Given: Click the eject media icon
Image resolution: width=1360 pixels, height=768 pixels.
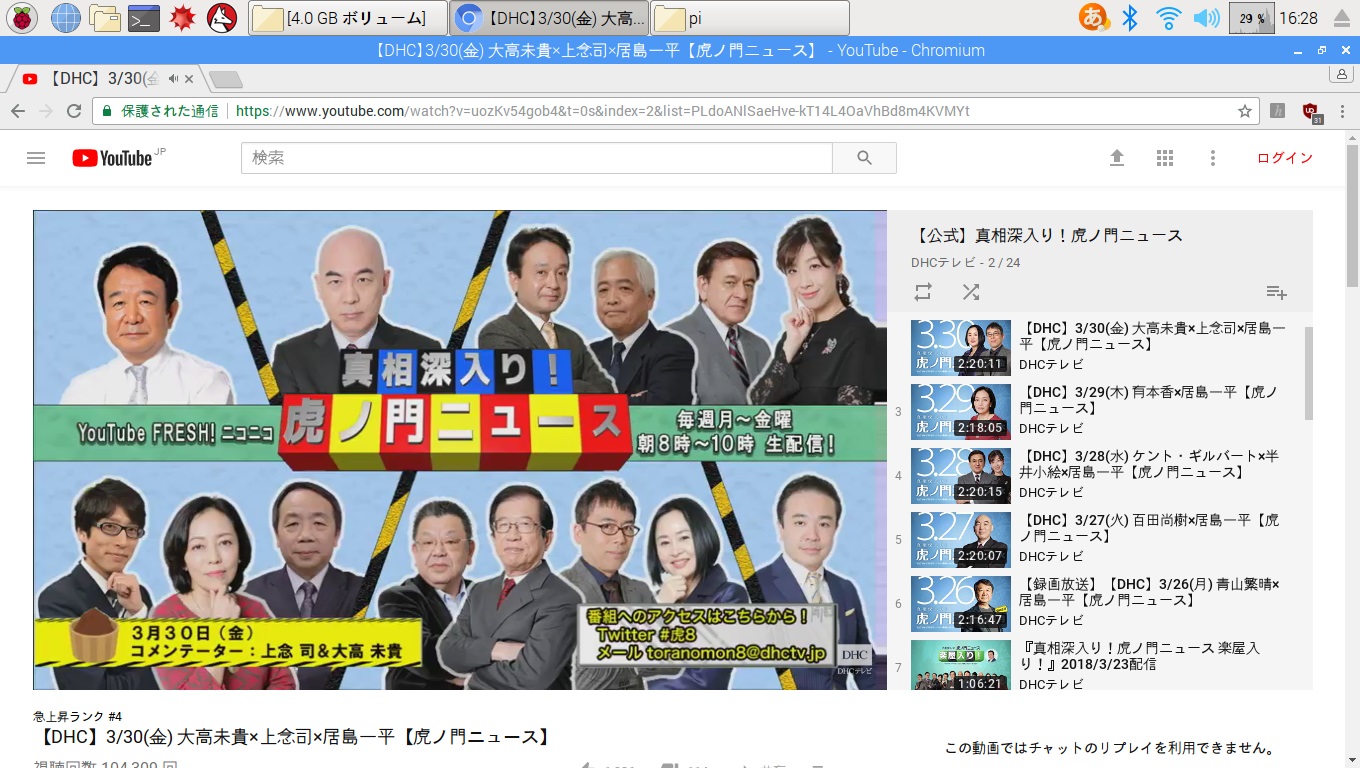Looking at the screenshot, I should (1341, 18).
